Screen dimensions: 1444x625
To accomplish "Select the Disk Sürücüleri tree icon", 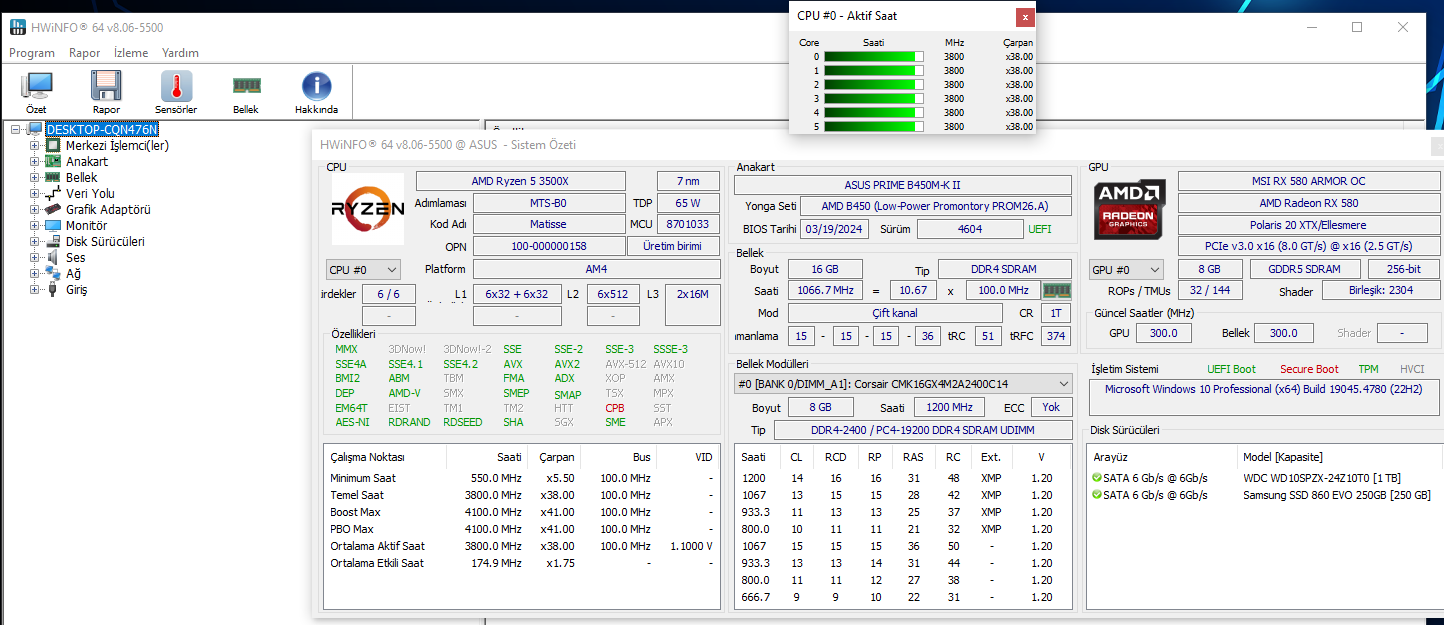I will pyautogui.click(x=53, y=241).
